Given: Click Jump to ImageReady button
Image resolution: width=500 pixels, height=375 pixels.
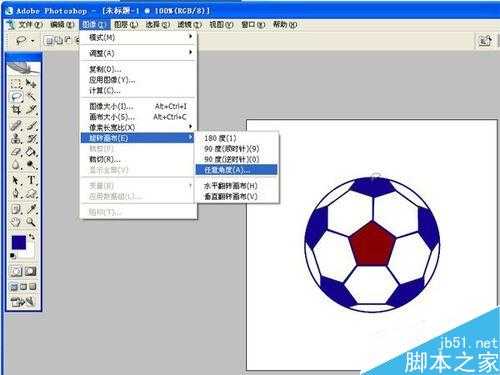Looking at the screenshot, I should pyautogui.click(x=23, y=302).
